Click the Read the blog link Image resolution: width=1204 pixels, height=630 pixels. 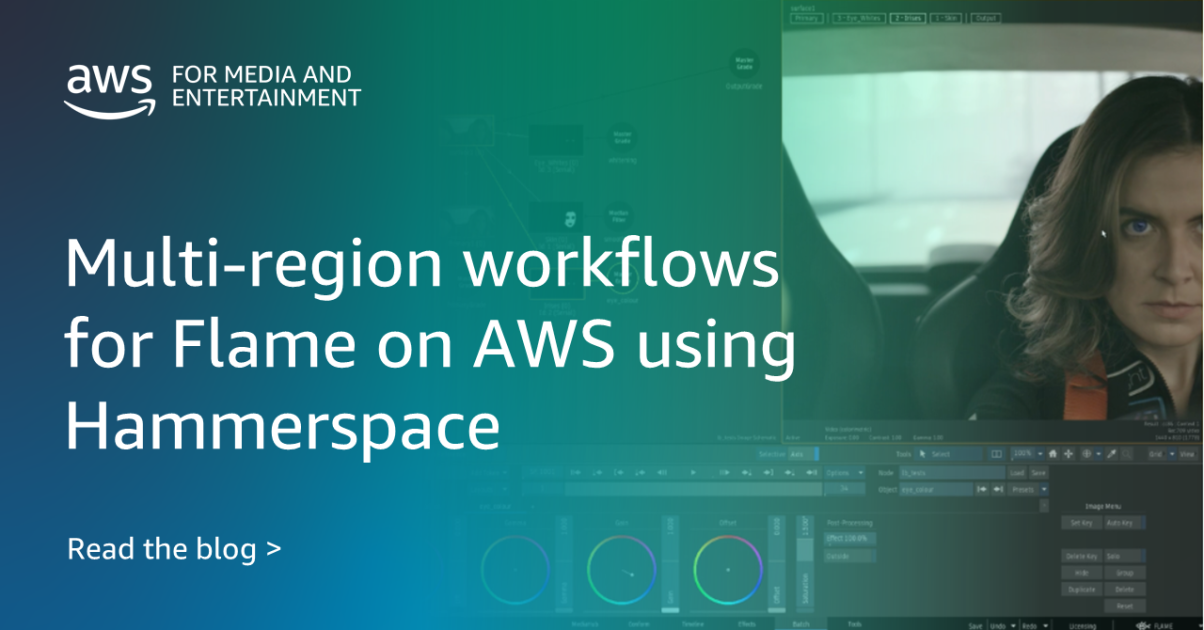coord(174,549)
